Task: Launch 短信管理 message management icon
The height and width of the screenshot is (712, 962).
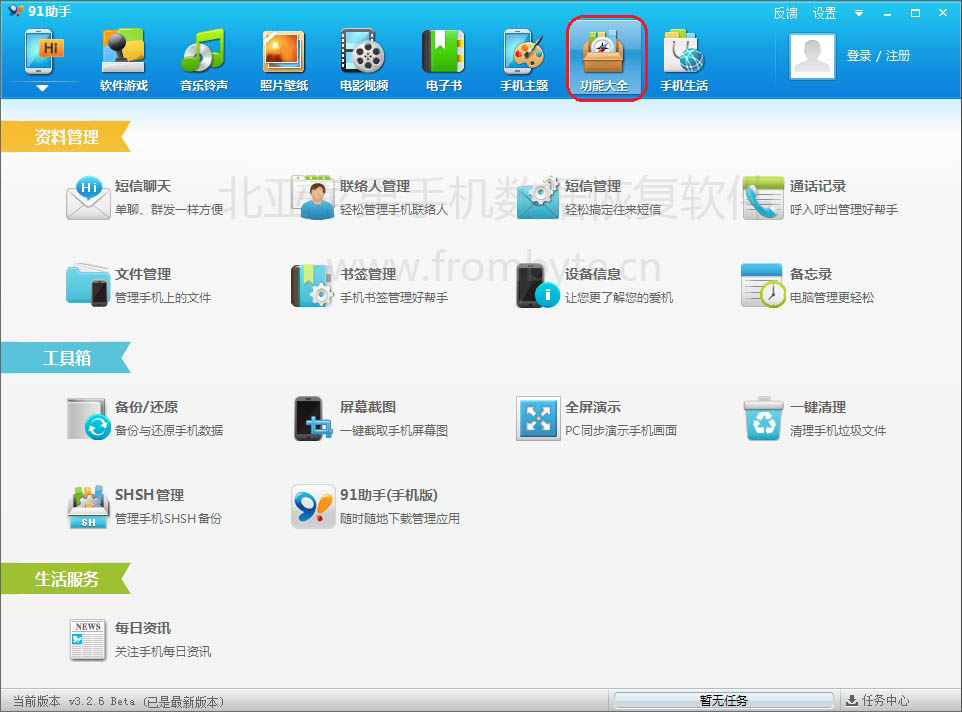Action: point(538,197)
